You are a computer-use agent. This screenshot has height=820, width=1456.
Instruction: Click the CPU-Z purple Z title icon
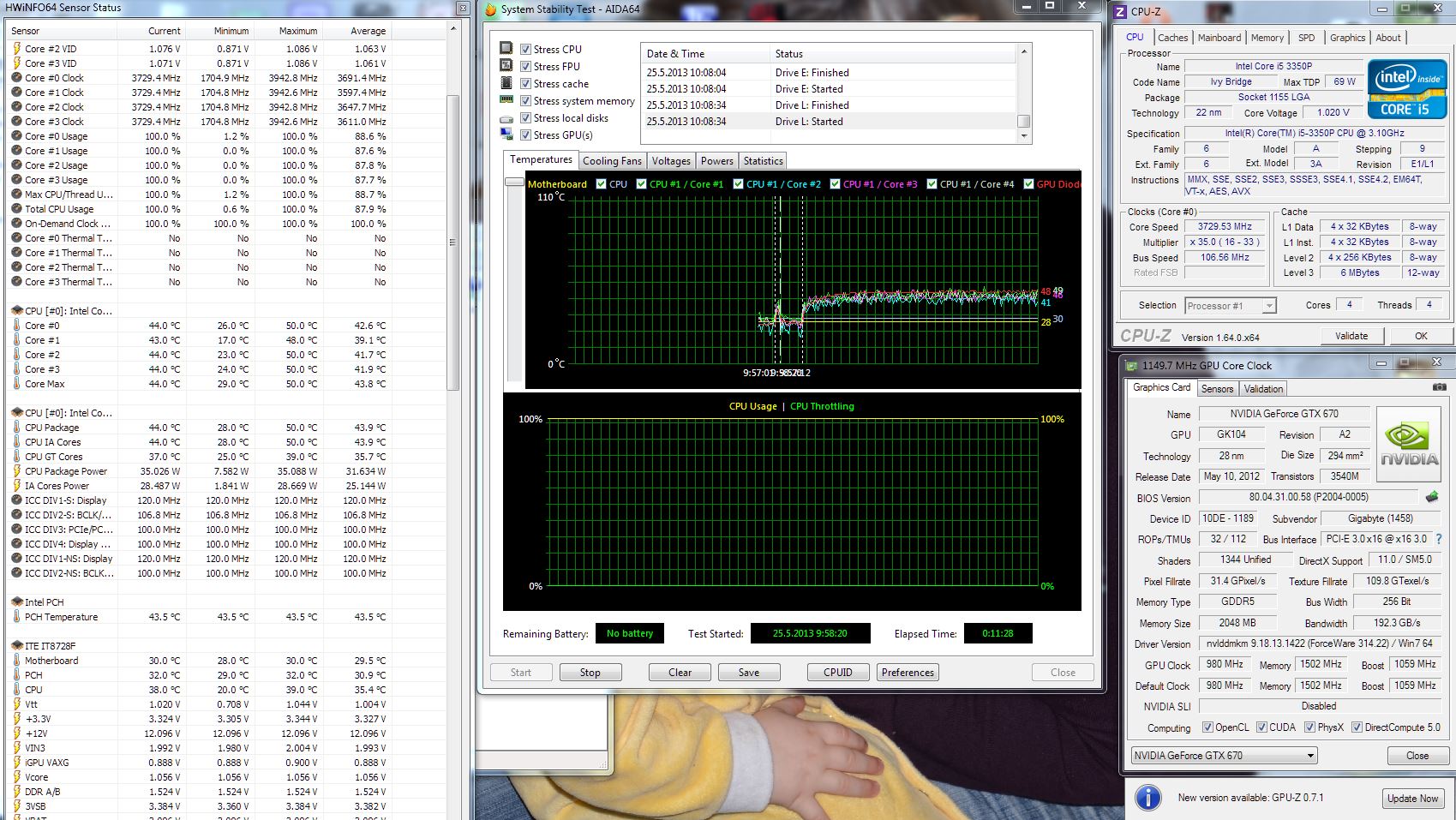pyautogui.click(x=1119, y=11)
